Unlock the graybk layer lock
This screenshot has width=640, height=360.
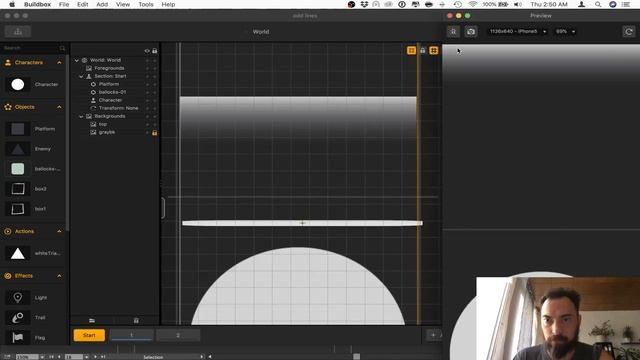(x=155, y=133)
